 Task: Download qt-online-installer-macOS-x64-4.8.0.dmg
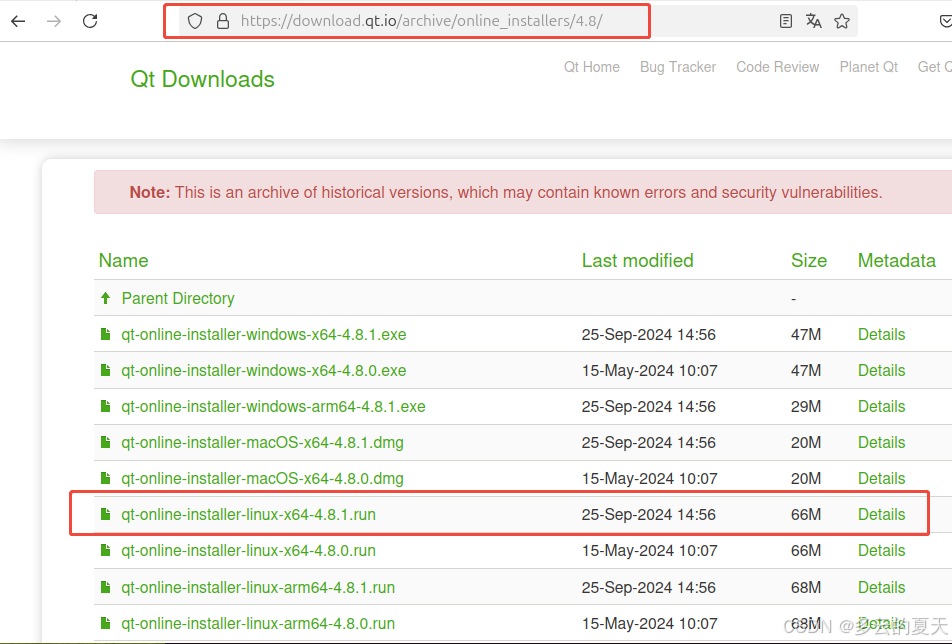point(262,478)
